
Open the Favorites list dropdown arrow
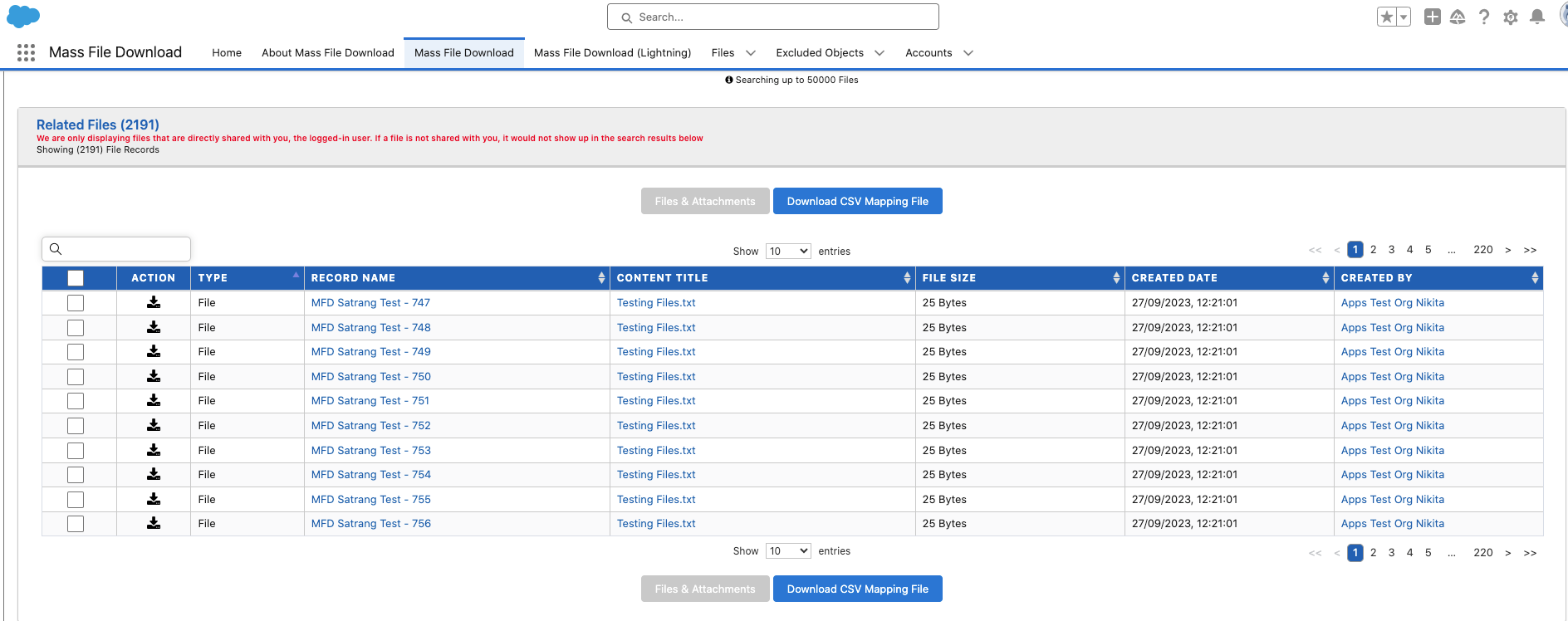(x=1404, y=17)
